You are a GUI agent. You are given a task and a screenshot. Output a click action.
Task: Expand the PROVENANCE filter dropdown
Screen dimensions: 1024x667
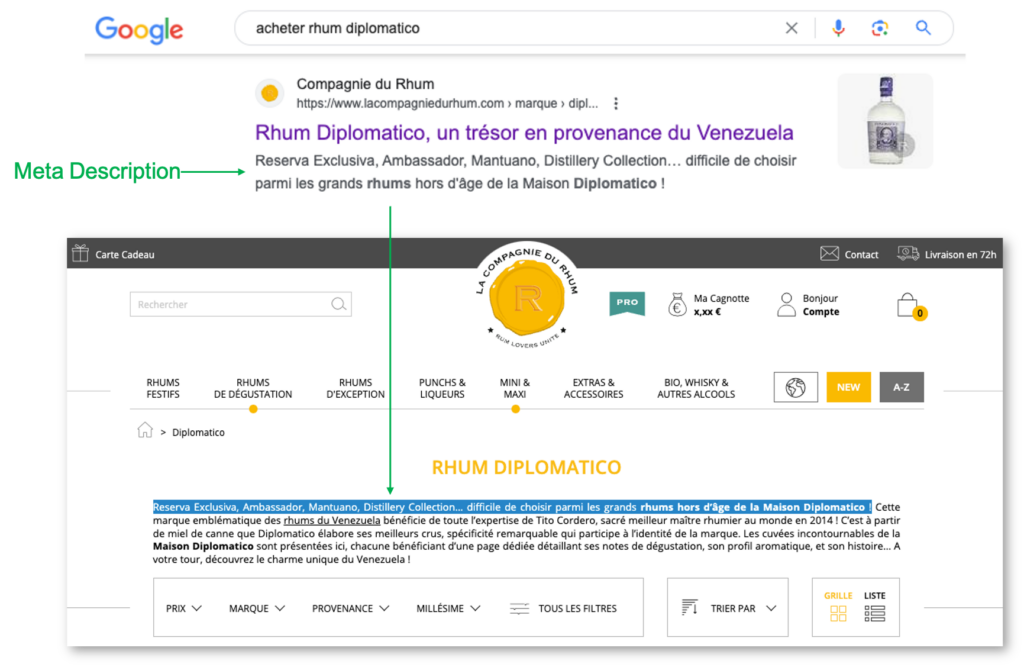pyautogui.click(x=351, y=608)
